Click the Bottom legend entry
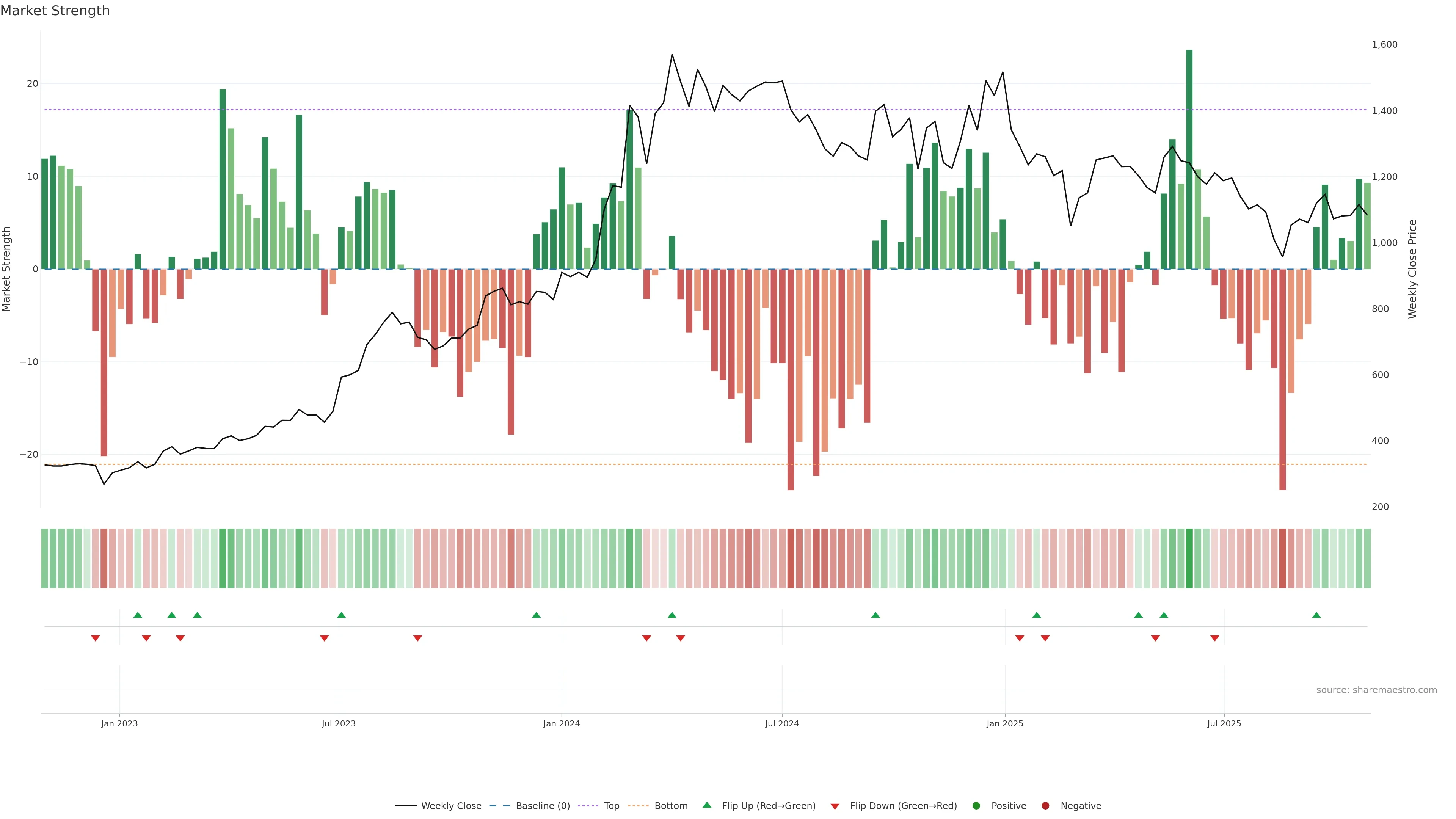 [659, 806]
